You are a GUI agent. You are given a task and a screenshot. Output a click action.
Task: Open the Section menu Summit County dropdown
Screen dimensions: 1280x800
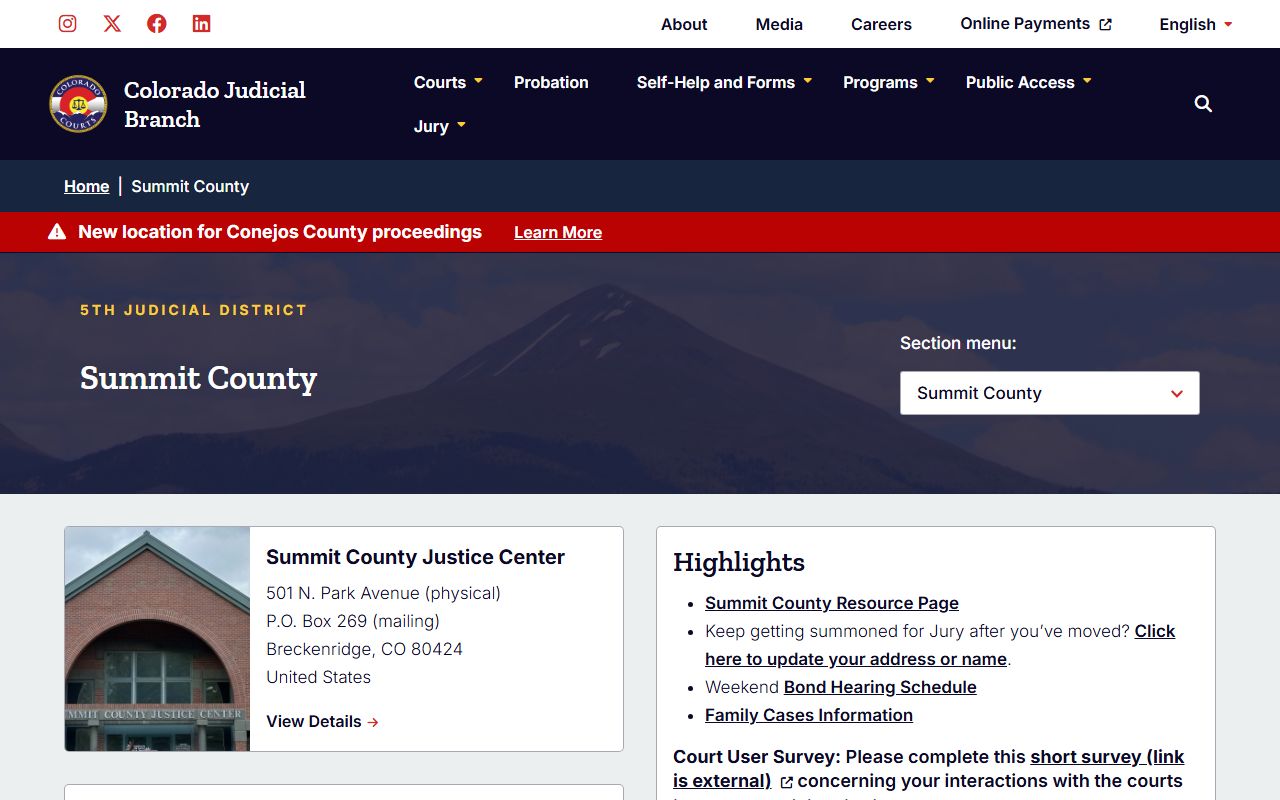pyautogui.click(x=1049, y=393)
